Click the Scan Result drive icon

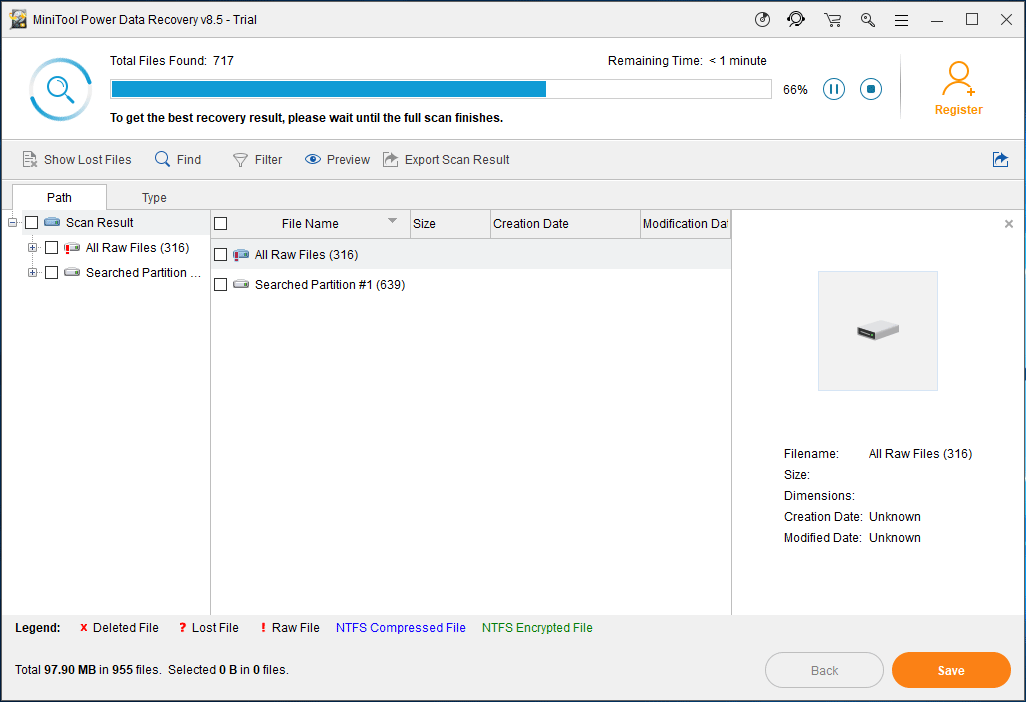(52, 222)
